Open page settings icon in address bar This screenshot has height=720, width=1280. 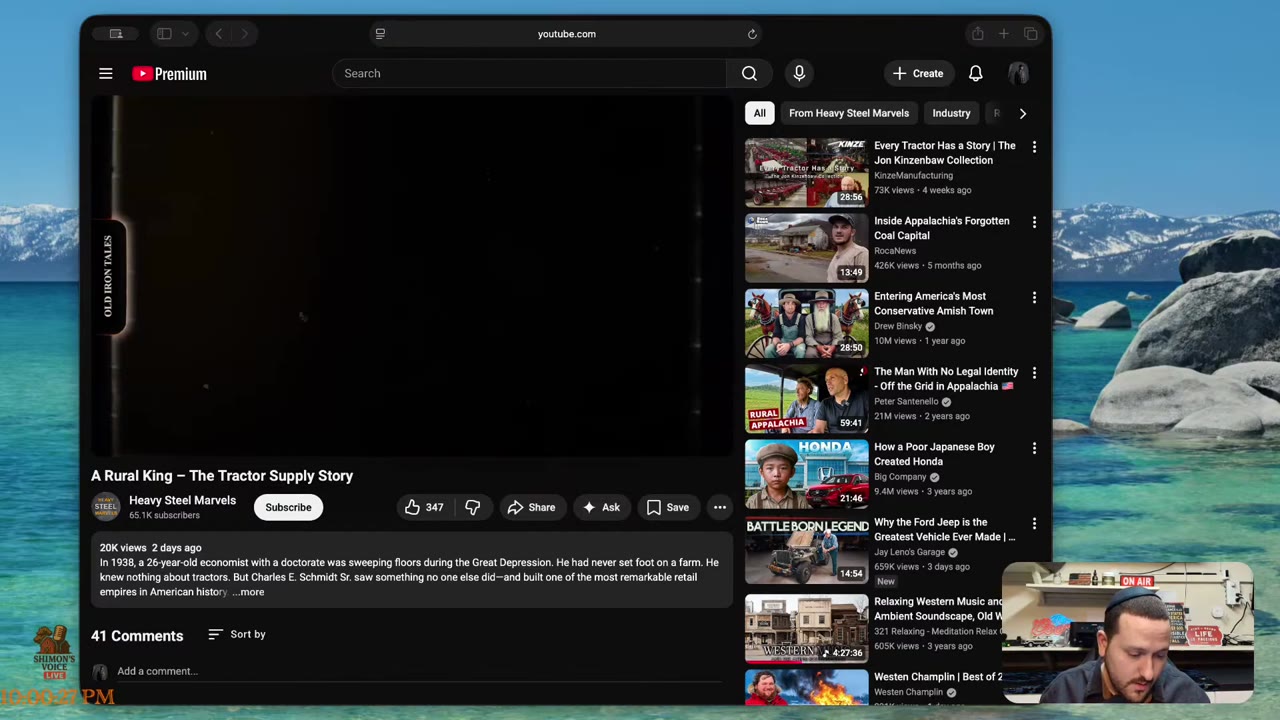point(380,34)
